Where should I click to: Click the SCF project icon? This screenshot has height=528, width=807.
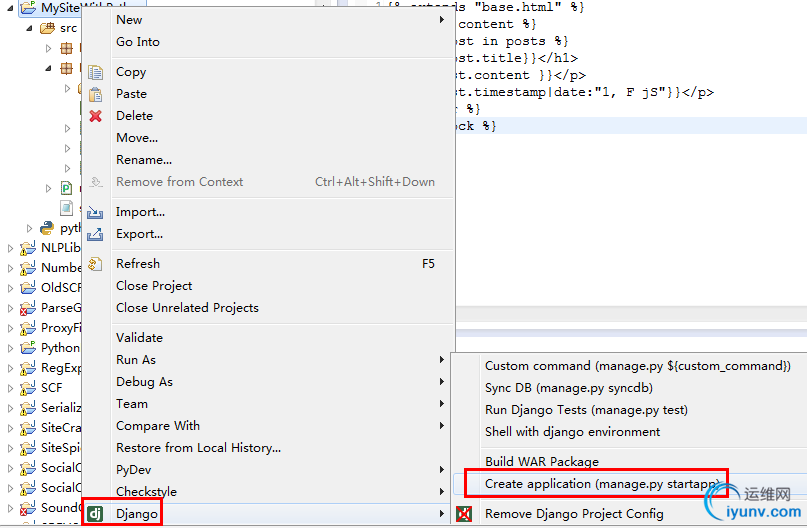pos(28,388)
